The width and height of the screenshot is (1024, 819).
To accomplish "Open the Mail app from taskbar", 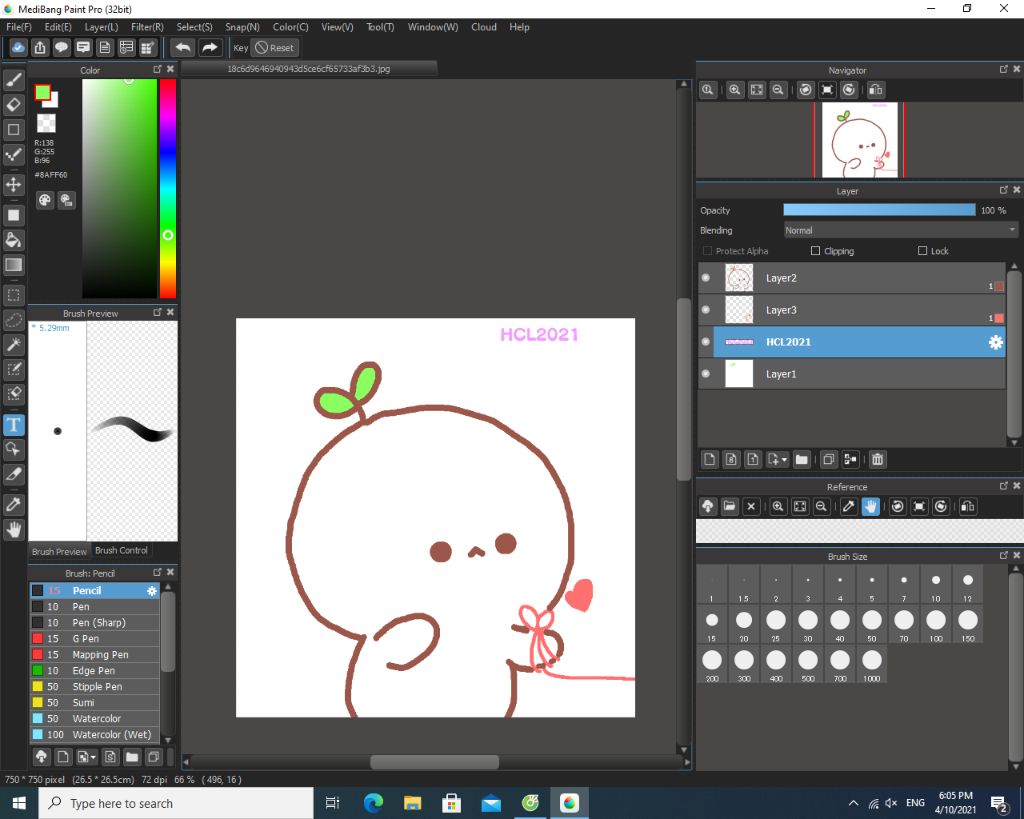I will pyautogui.click(x=491, y=803).
